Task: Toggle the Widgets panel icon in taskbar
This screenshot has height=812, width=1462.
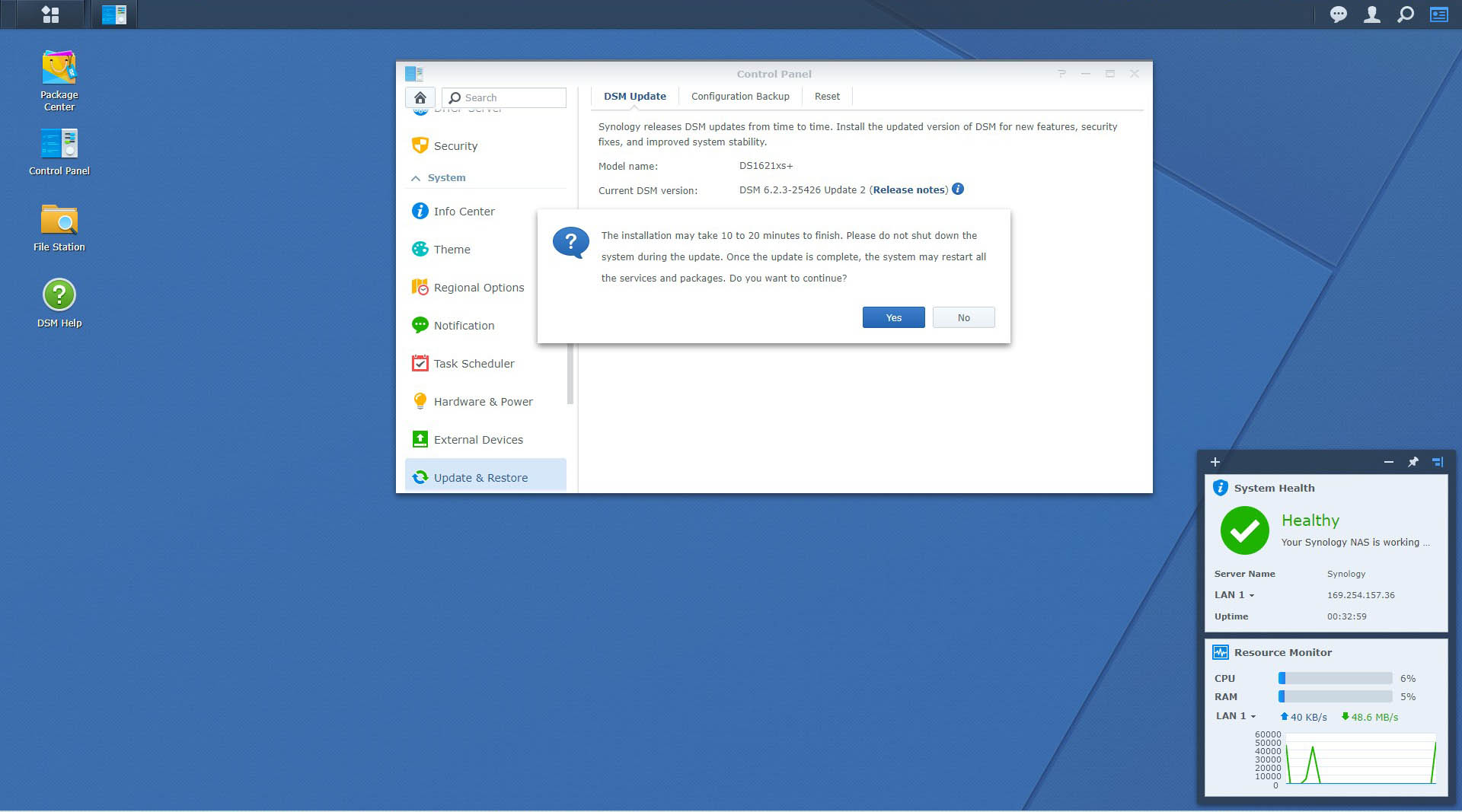Action: [x=1438, y=14]
